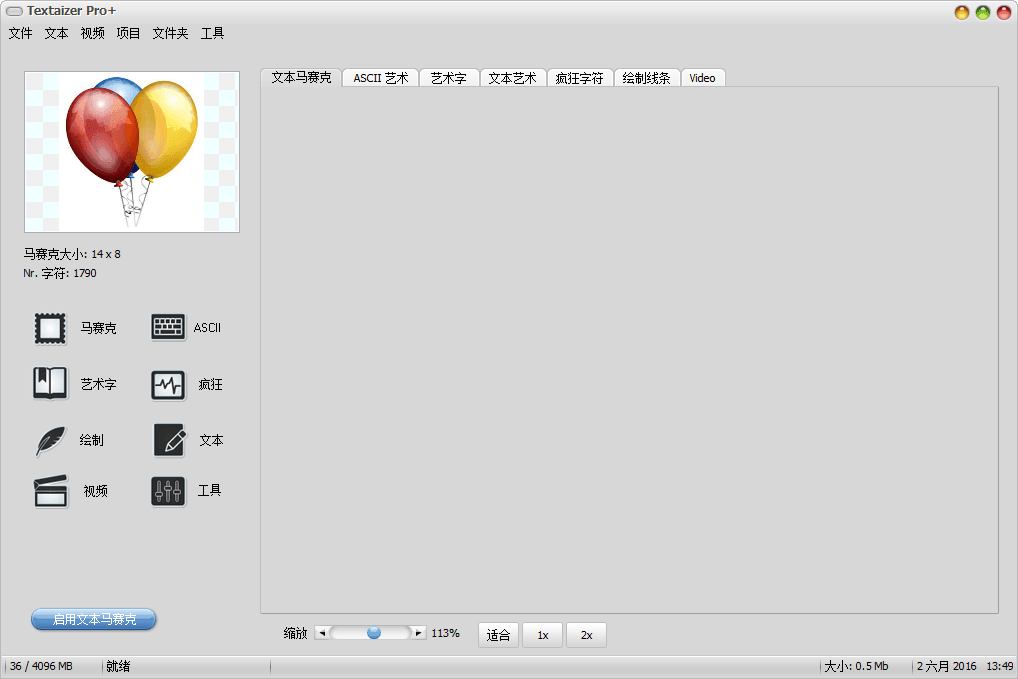Open the 文件 menu

point(20,33)
